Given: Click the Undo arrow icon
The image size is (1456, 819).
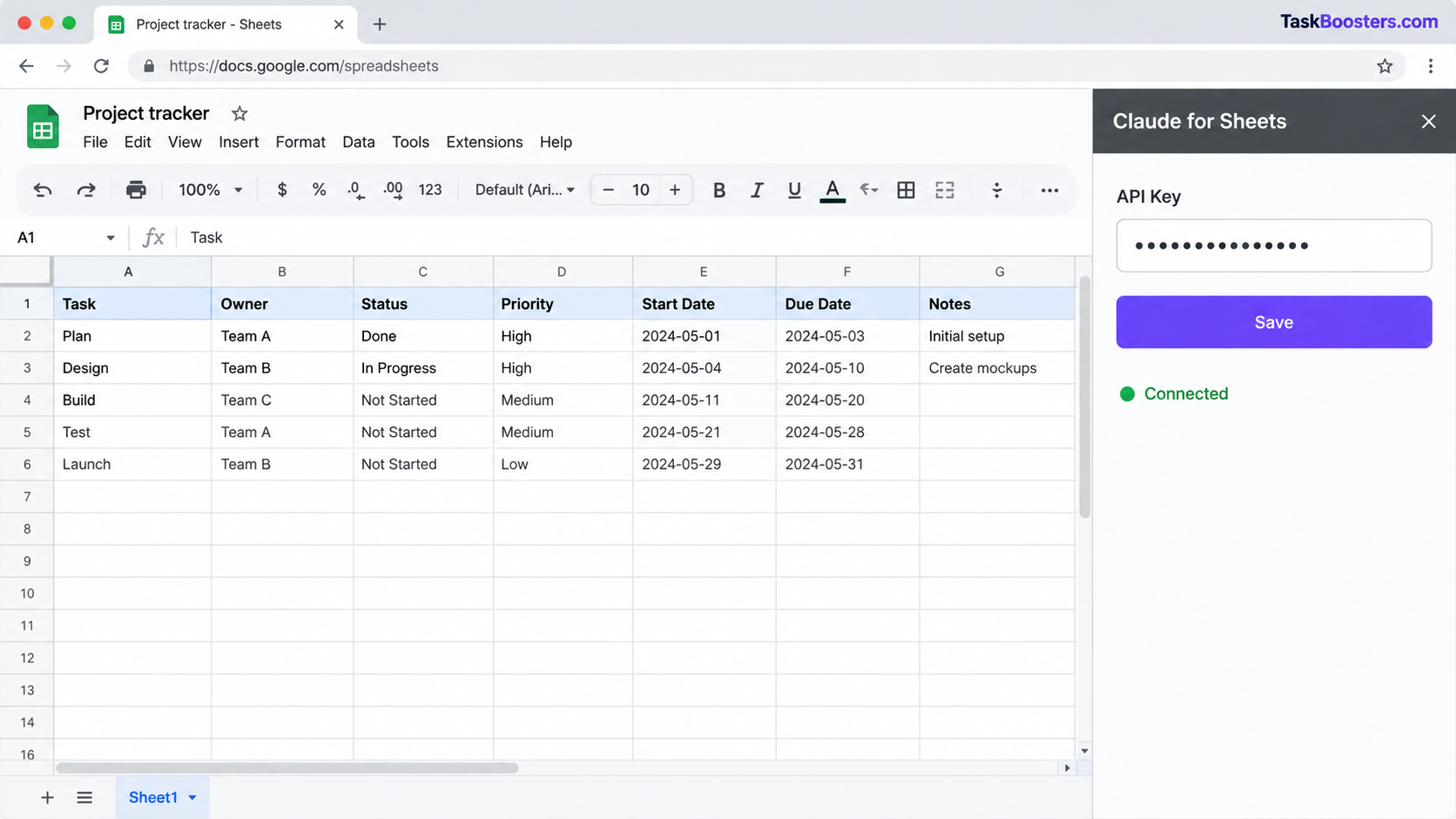Looking at the screenshot, I should coord(43,190).
